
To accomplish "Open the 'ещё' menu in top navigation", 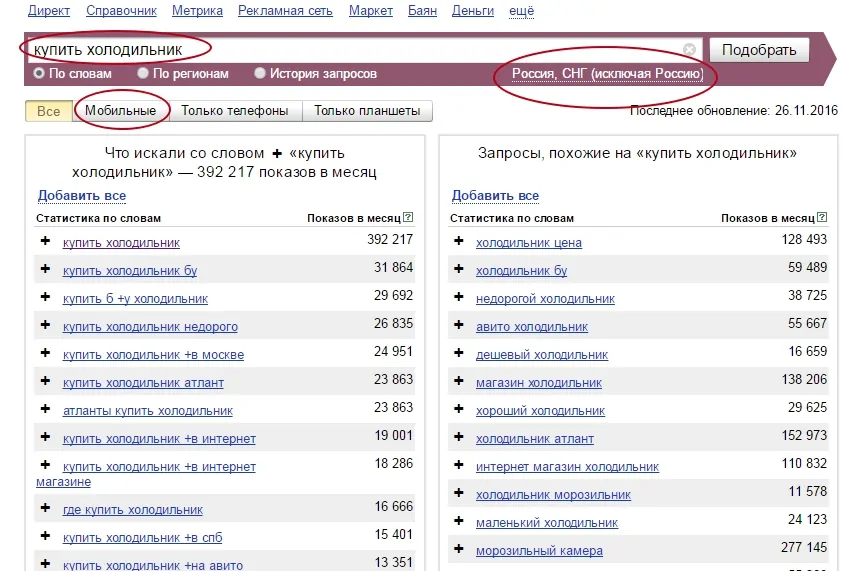I will 521,11.
